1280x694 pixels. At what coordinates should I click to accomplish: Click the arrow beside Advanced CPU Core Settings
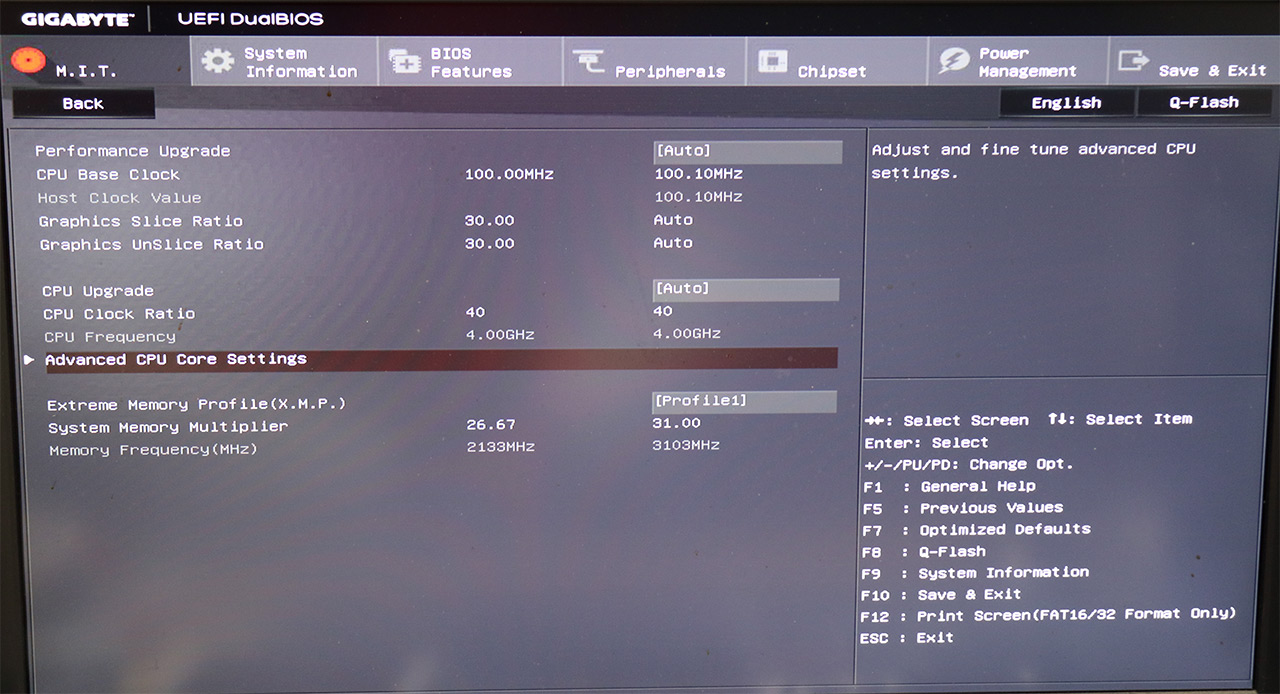coord(29,359)
